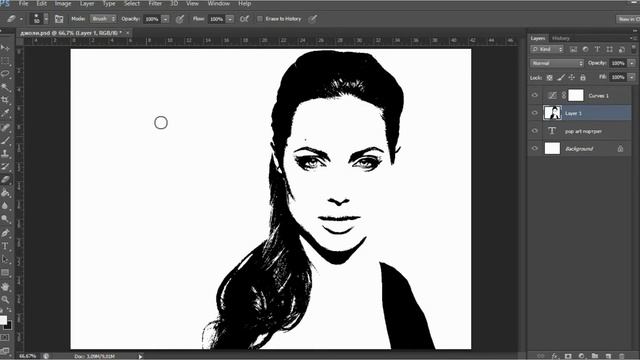Click the background color swatch
This screenshot has height=360, width=640.
click(8, 326)
